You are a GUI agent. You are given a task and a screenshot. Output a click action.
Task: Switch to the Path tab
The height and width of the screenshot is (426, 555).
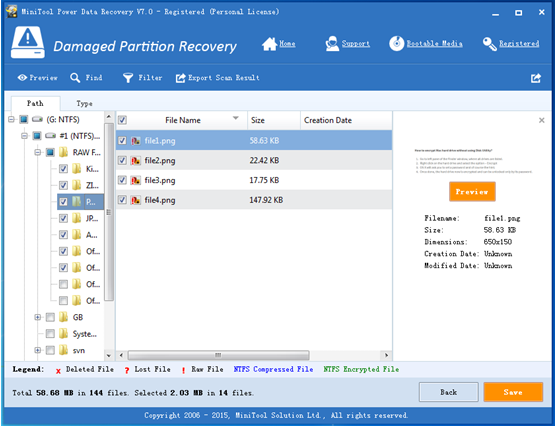(35, 103)
